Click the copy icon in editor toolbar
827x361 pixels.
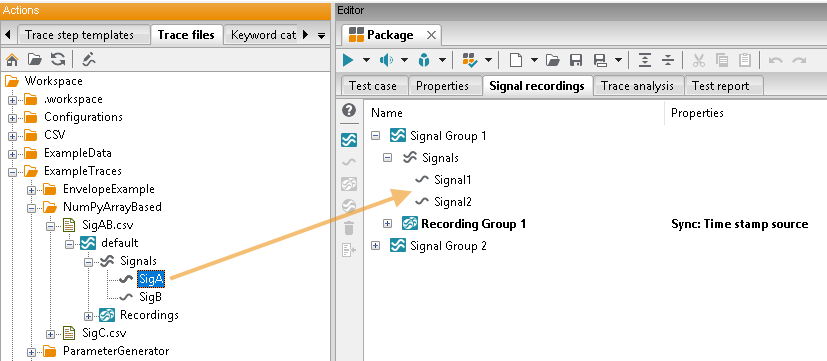[x=722, y=60]
